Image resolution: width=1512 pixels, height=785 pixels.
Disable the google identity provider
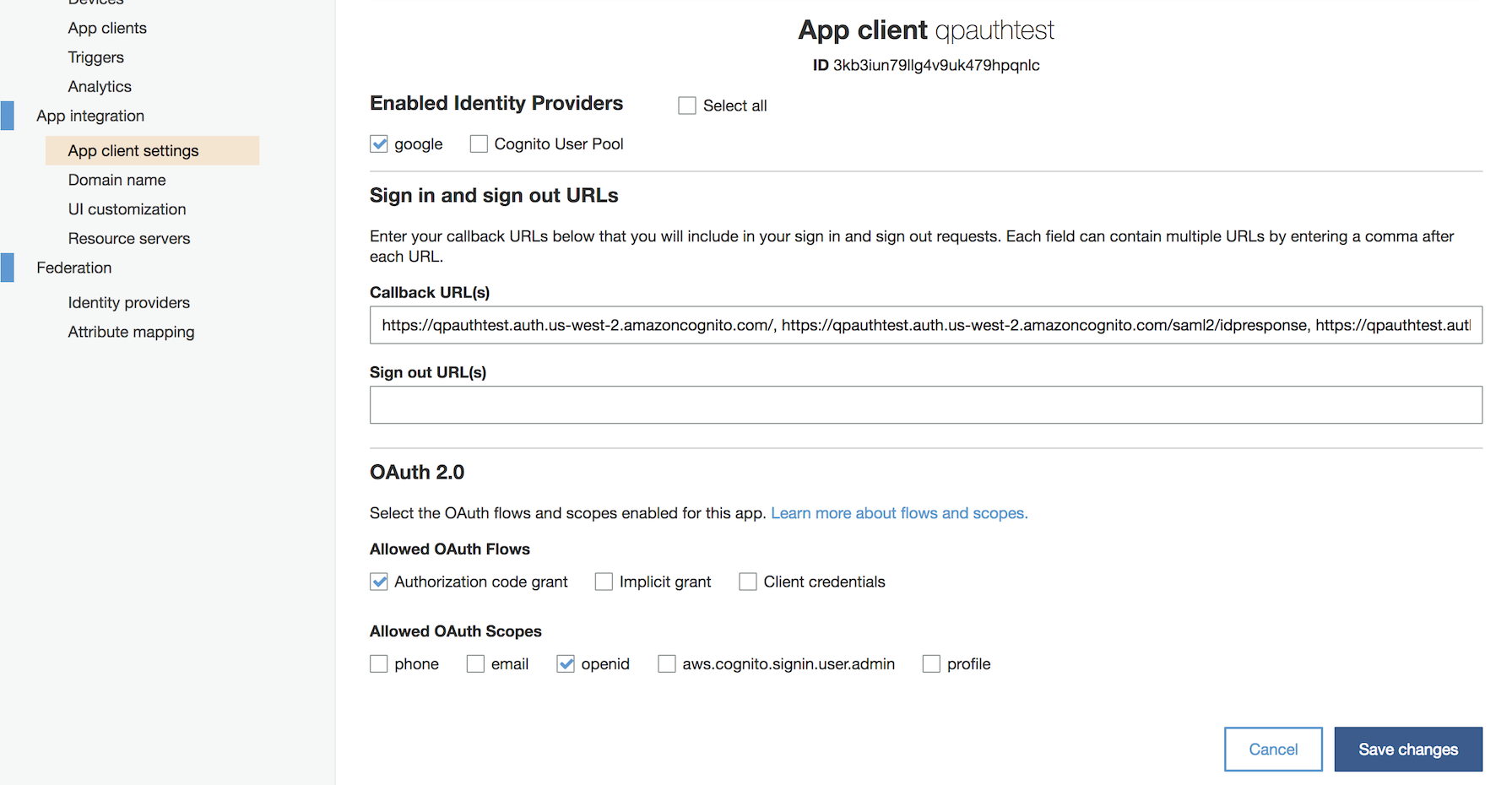pos(378,143)
